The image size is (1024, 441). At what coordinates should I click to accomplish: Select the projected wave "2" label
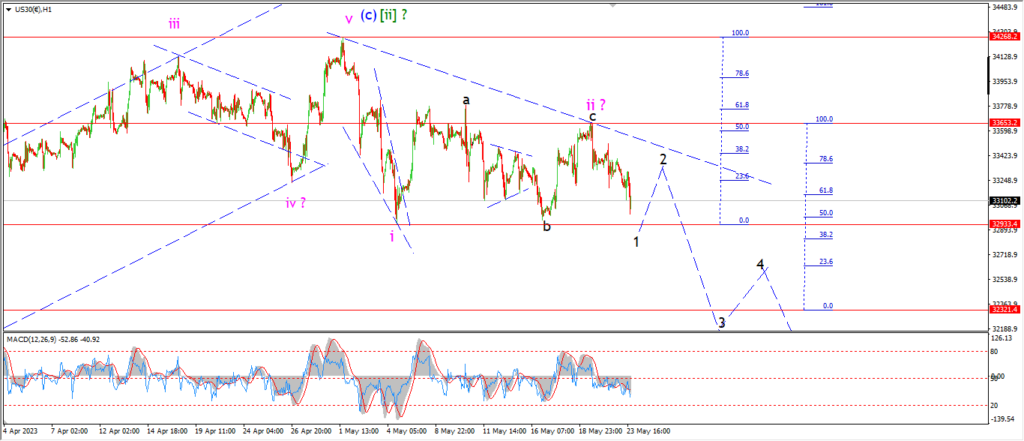(662, 159)
